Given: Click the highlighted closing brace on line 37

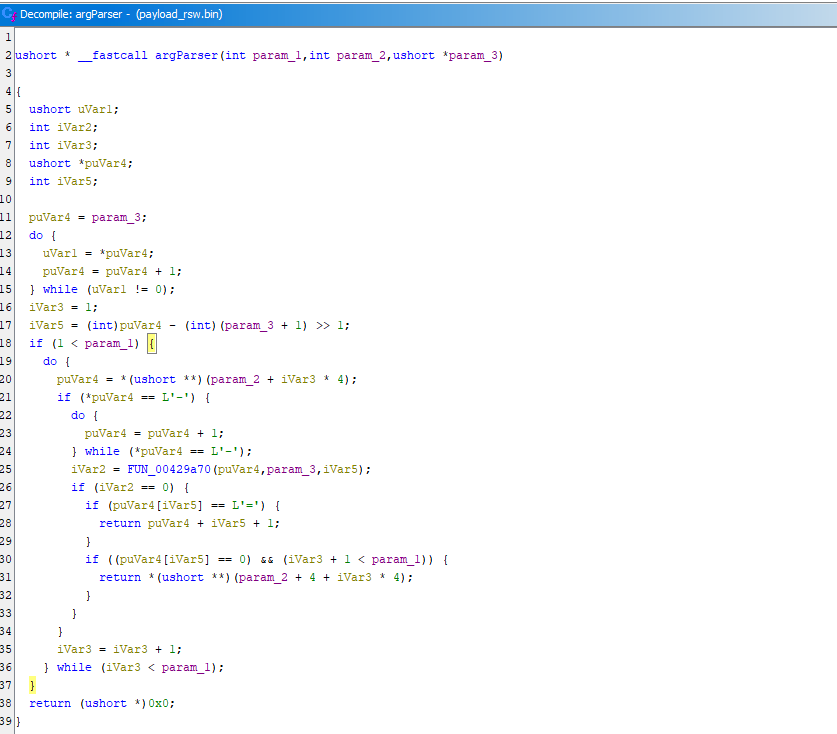Looking at the screenshot, I should click(33, 685).
